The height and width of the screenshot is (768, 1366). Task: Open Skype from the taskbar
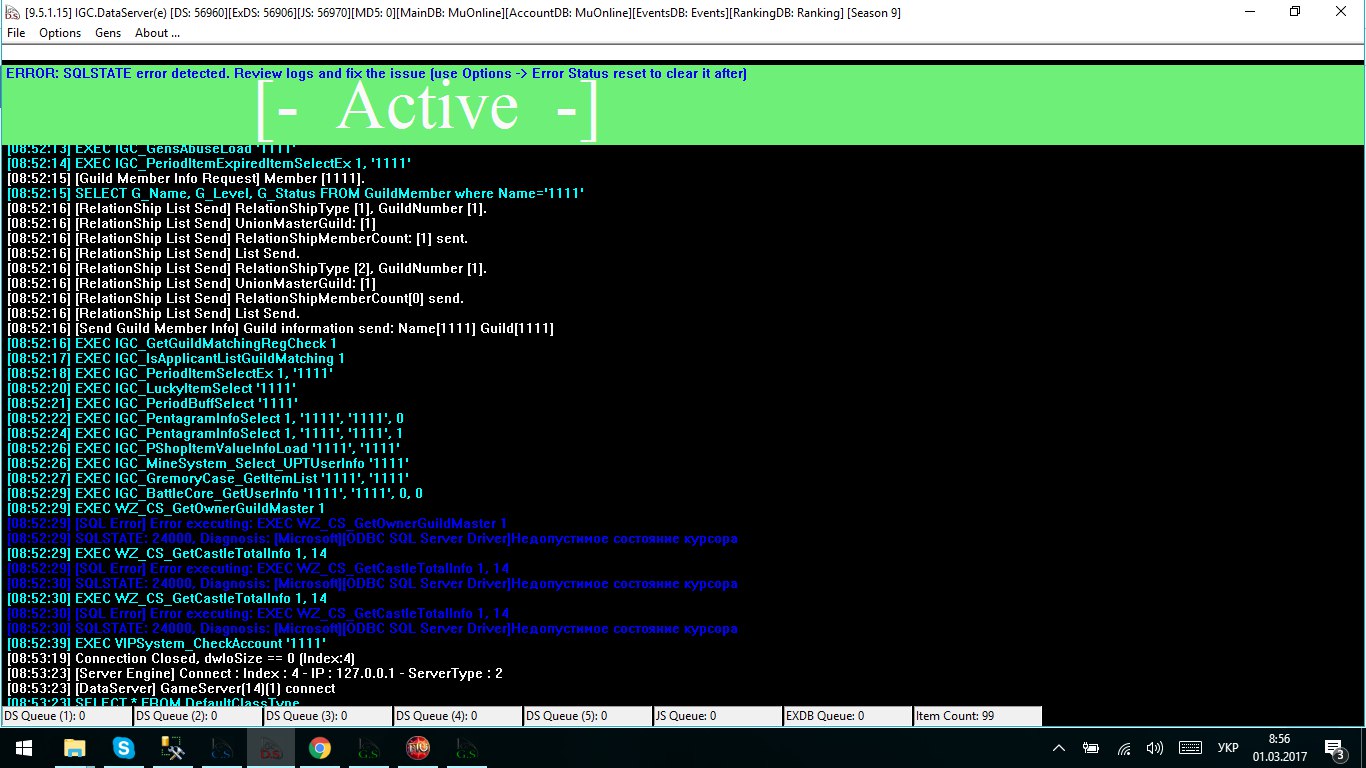[124, 747]
